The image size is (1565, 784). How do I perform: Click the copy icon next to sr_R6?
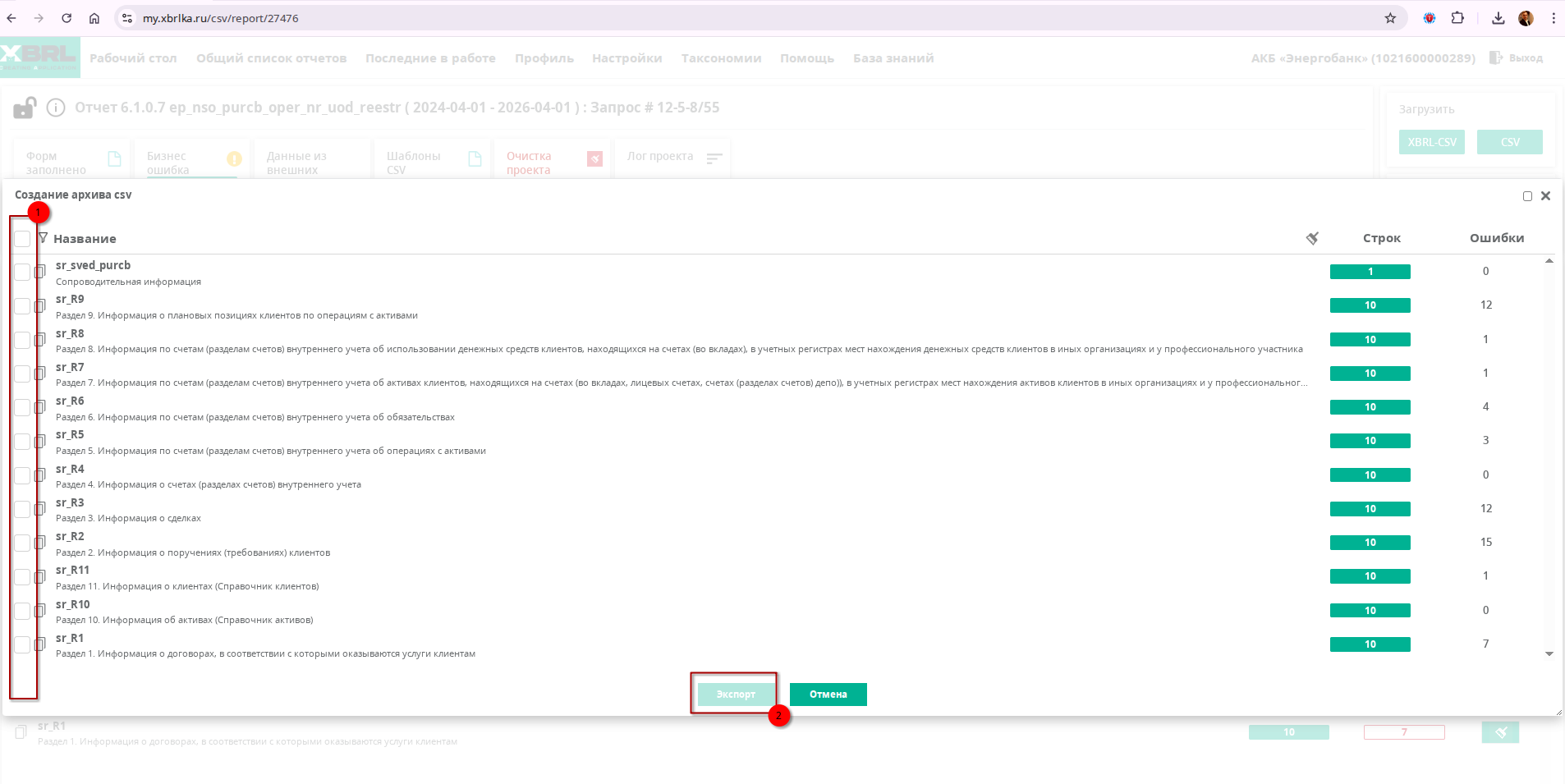(39, 407)
